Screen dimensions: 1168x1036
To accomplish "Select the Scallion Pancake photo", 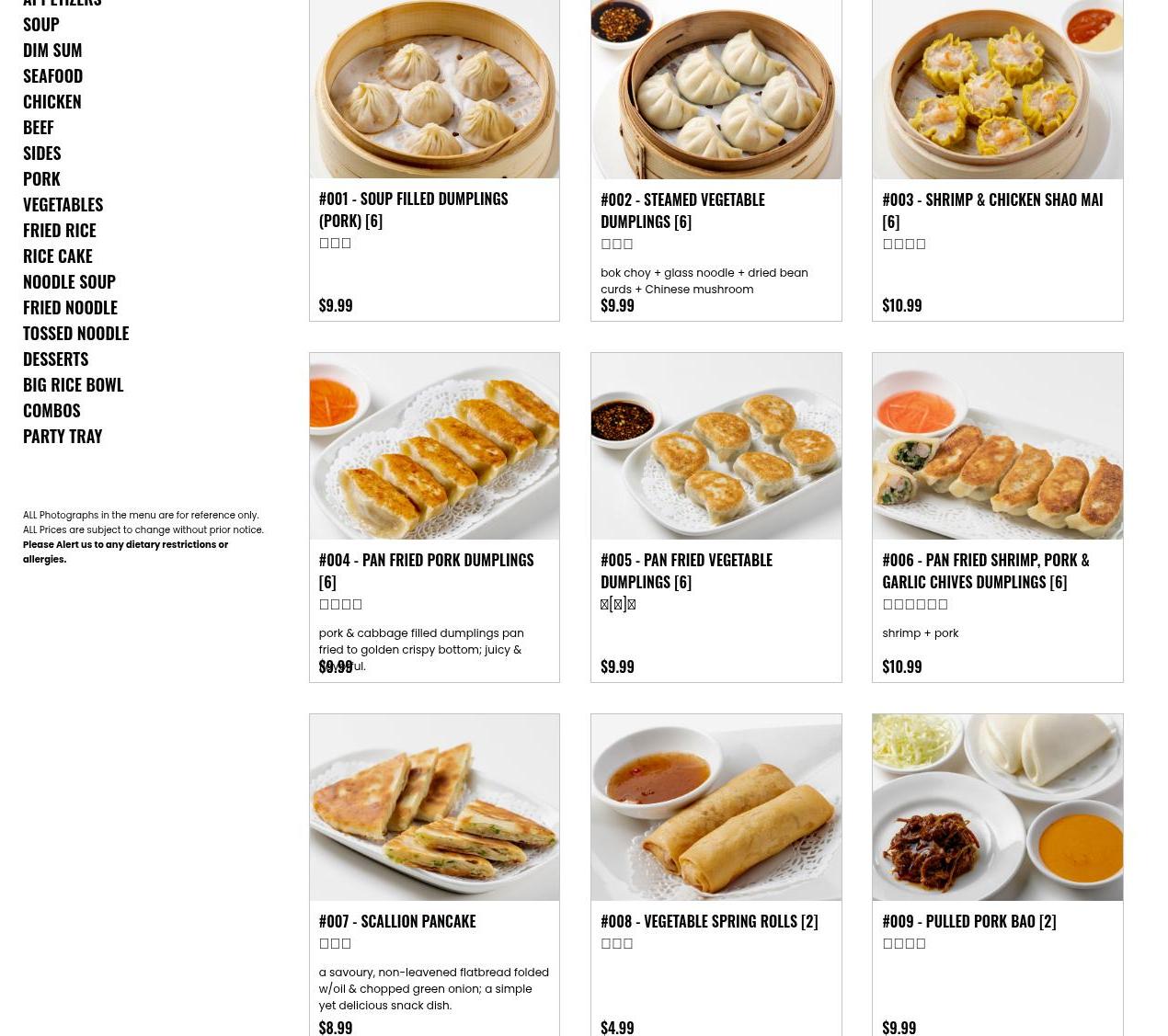I will click(434, 807).
